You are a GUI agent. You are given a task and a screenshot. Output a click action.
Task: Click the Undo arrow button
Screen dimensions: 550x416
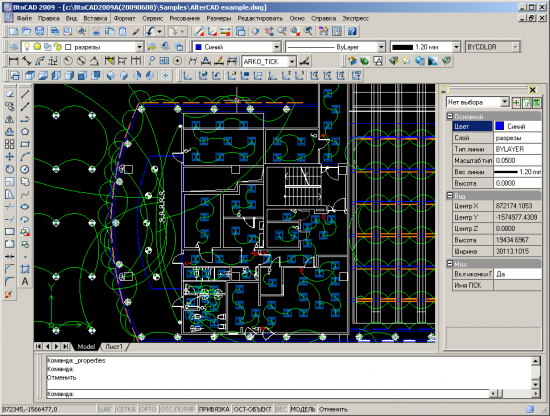pyautogui.click(x=151, y=32)
